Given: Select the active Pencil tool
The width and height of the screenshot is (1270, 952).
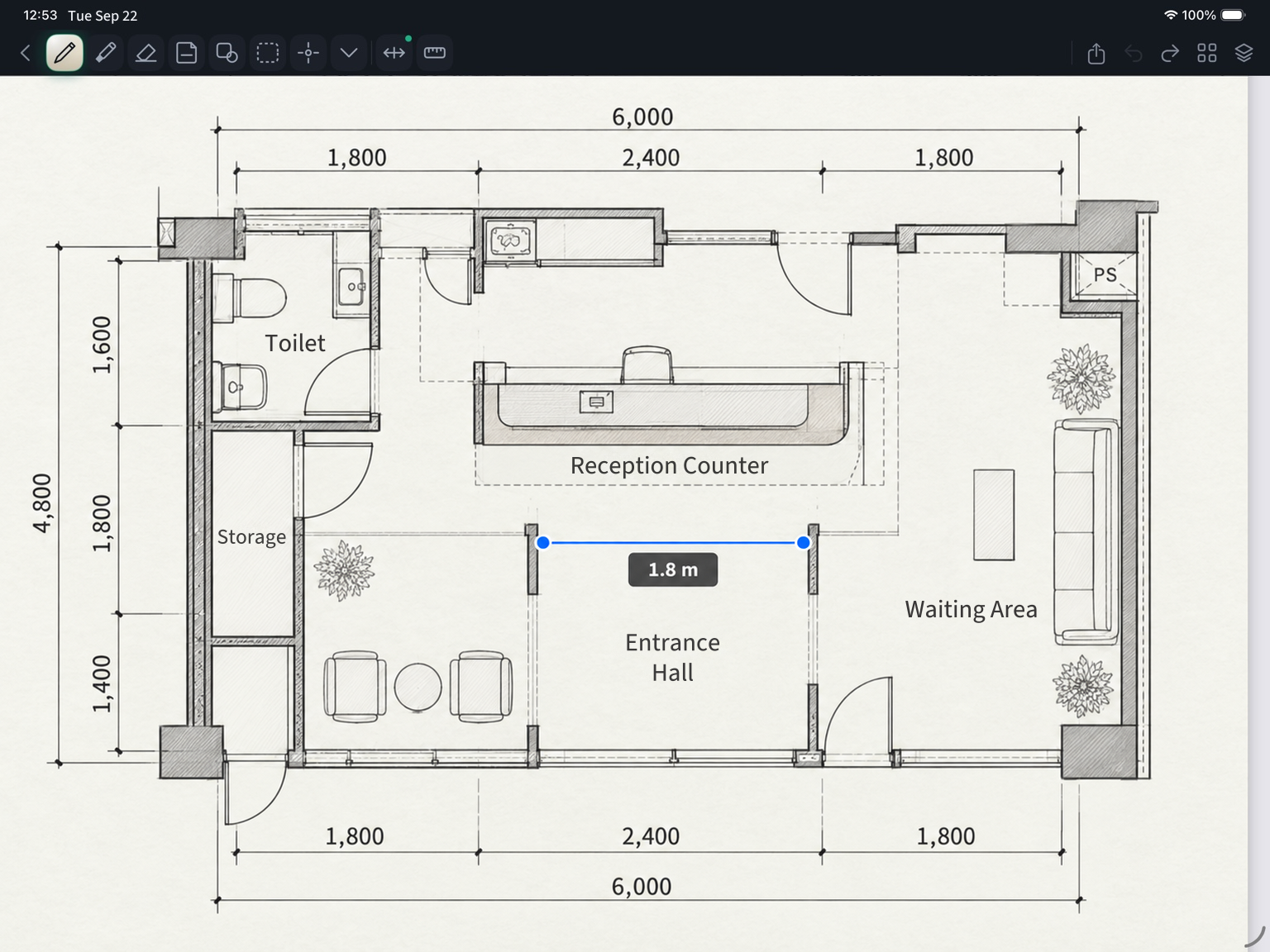Looking at the screenshot, I should coord(64,53).
